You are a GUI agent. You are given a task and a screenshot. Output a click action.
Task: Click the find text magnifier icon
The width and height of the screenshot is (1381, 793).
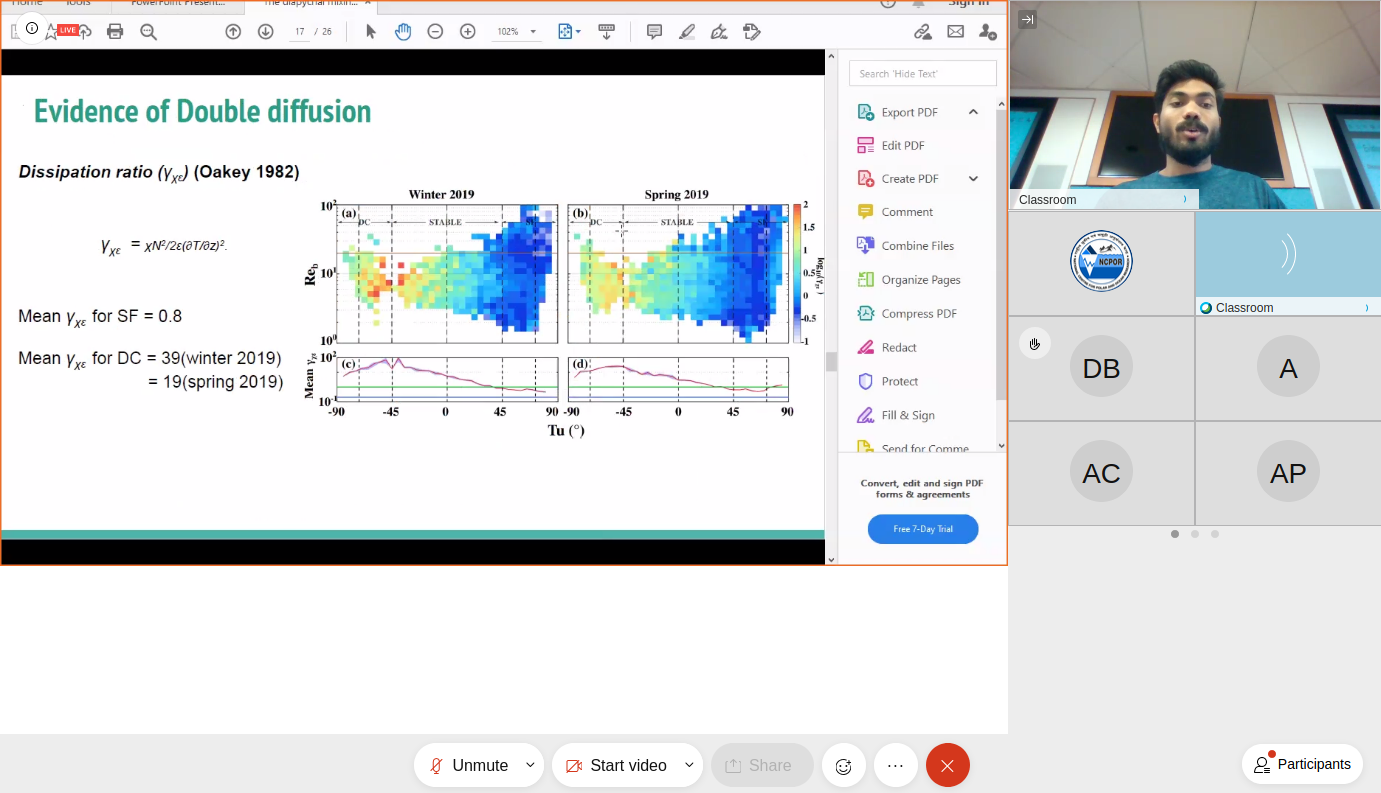tap(148, 32)
